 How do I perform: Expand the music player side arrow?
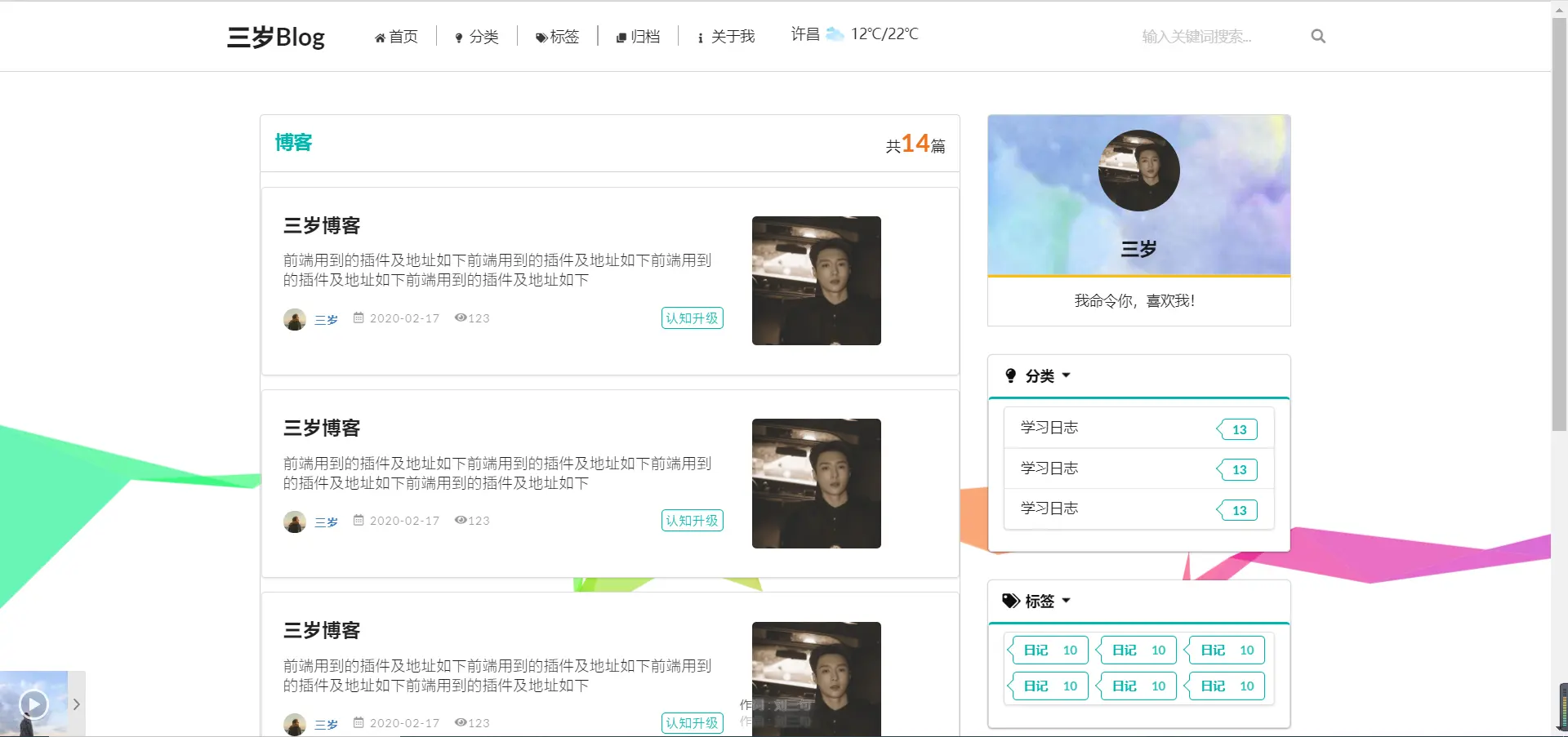coord(77,704)
